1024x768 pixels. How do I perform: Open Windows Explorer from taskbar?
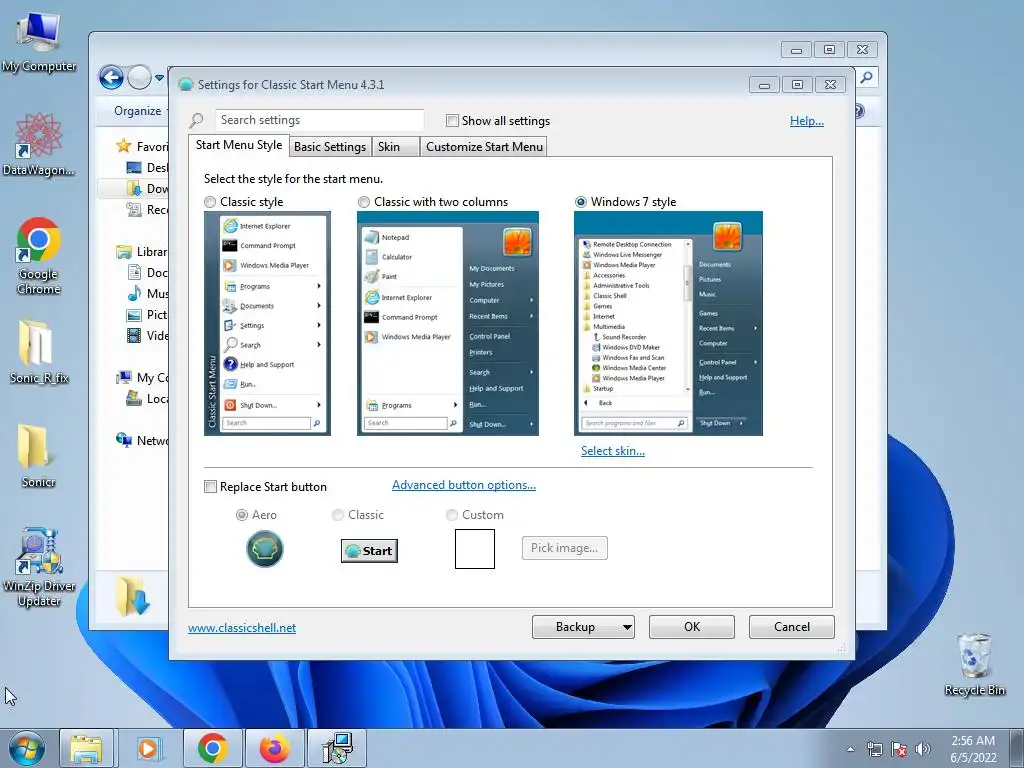[86, 748]
